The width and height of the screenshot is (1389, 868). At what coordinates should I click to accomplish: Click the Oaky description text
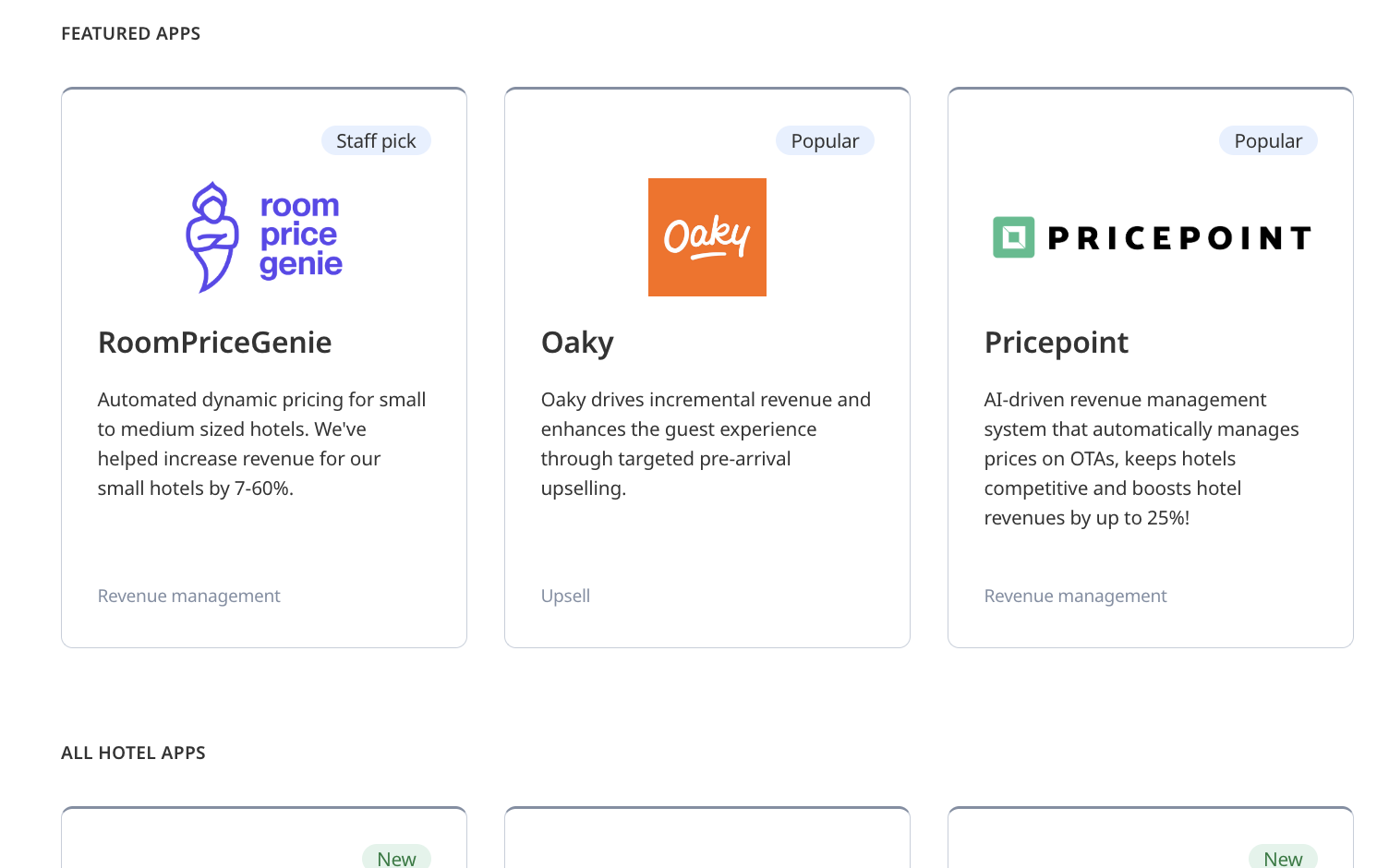tap(706, 444)
